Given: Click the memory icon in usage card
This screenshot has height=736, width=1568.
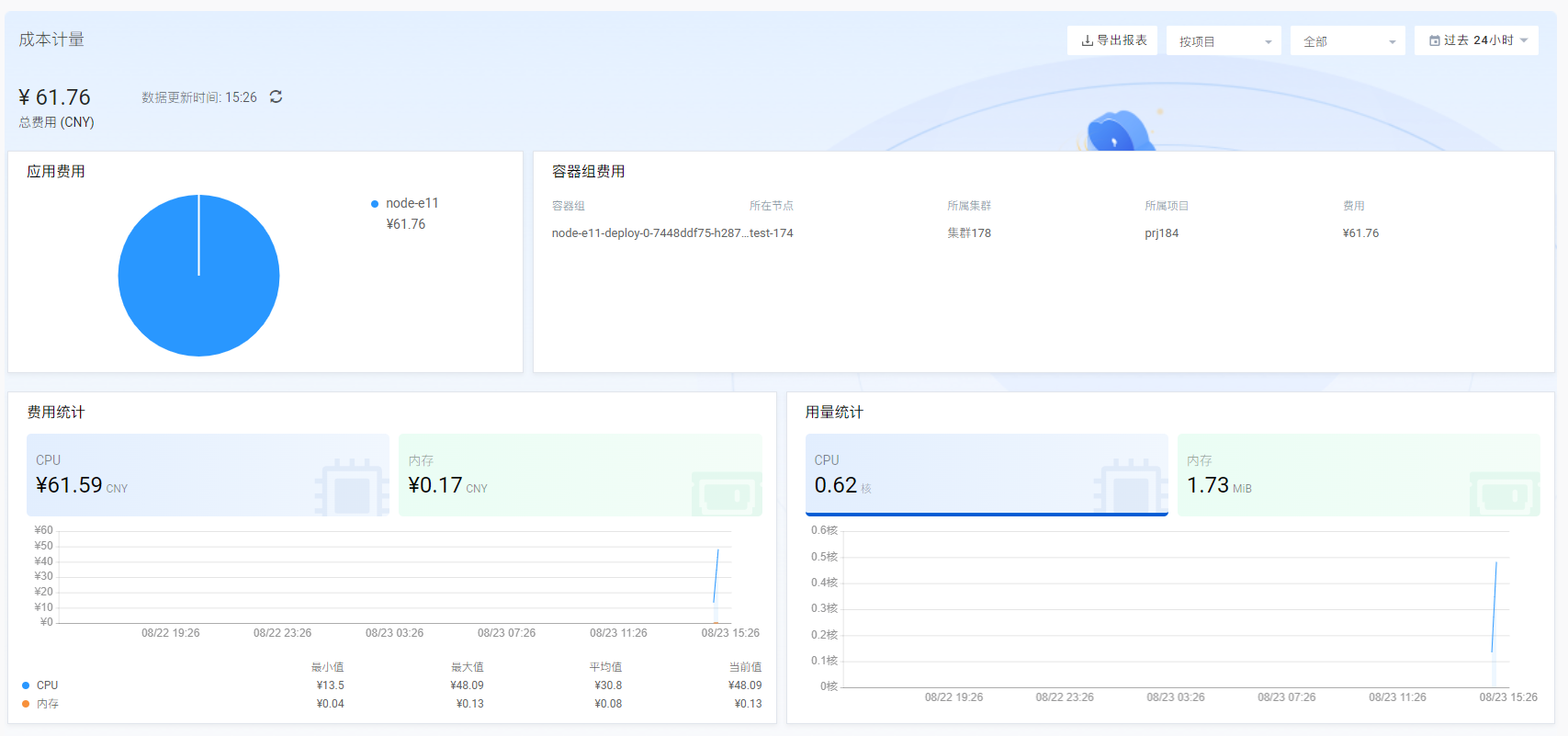Looking at the screenshot, I should point(1504,493).
